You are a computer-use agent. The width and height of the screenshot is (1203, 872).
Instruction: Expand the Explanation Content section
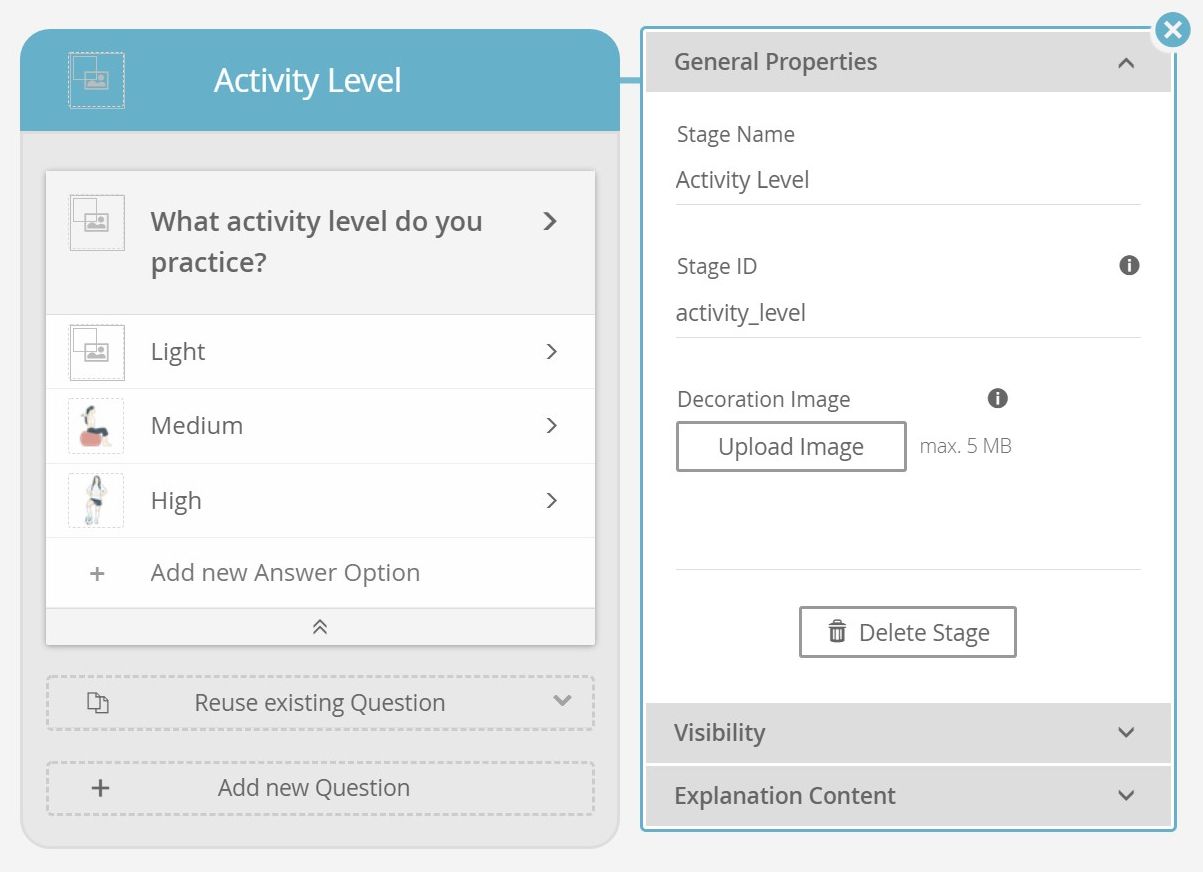1126,796
